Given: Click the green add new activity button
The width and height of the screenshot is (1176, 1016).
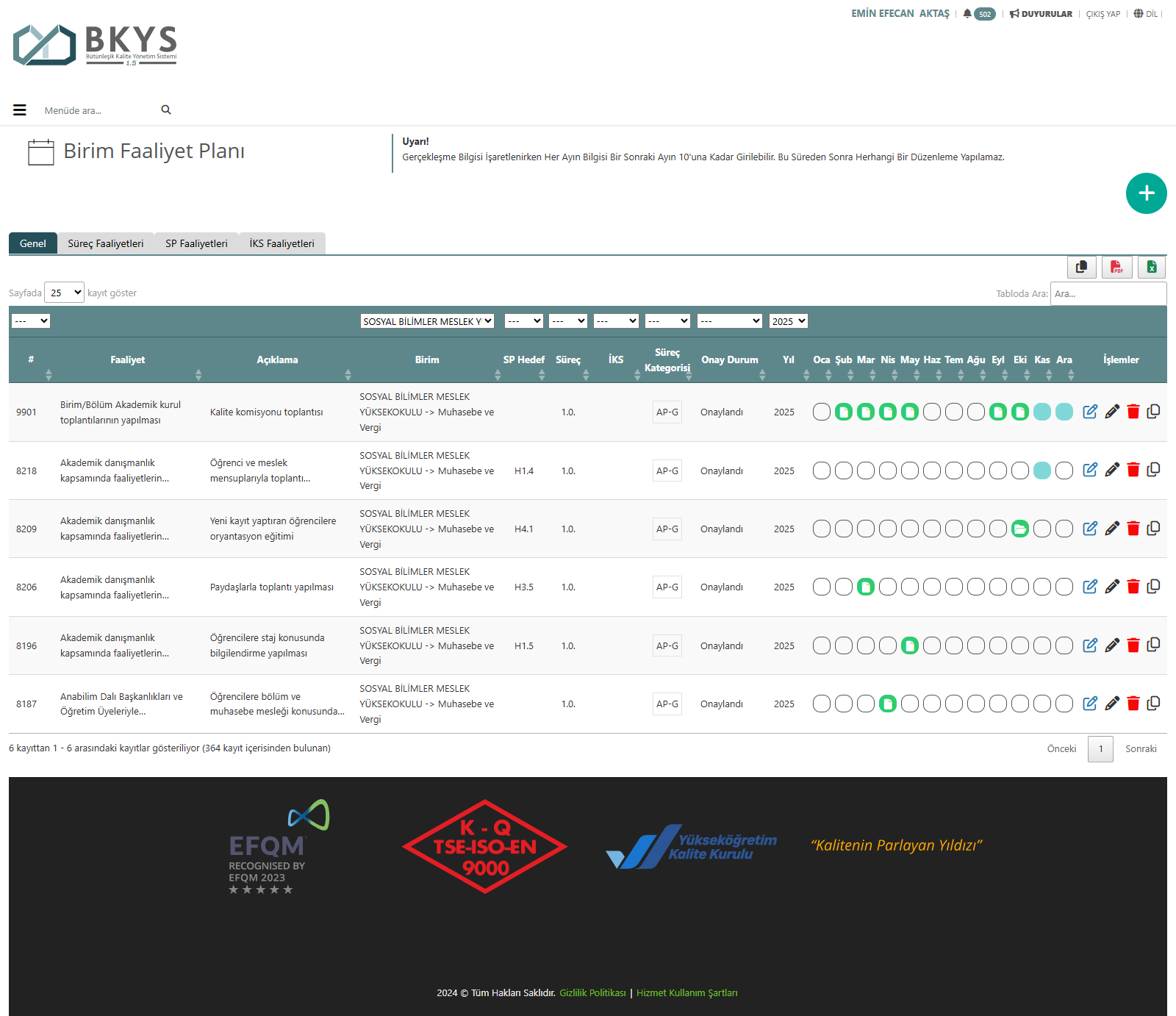Looking at the screenshot, I should point(1146,193).
